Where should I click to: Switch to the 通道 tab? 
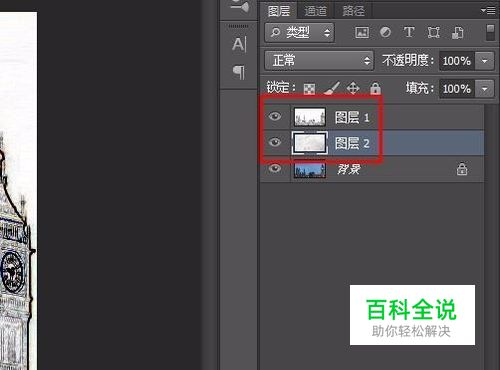click(x=315, y=11)
